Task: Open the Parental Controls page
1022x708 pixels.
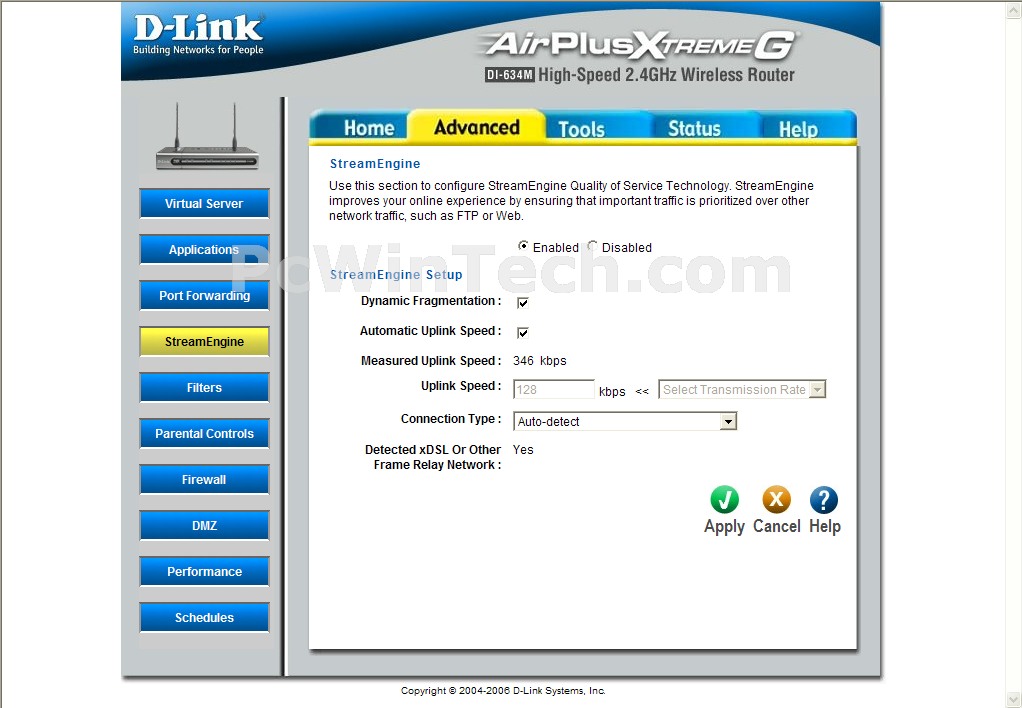Action: pyautogui.click(x=204, y=434)
